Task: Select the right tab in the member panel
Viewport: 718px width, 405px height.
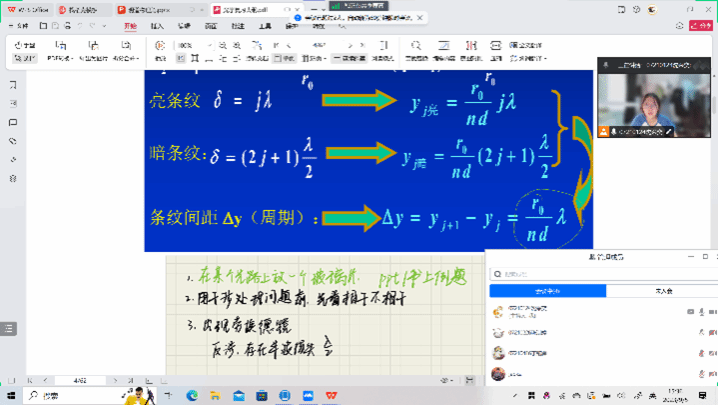Action: (660, 291)
